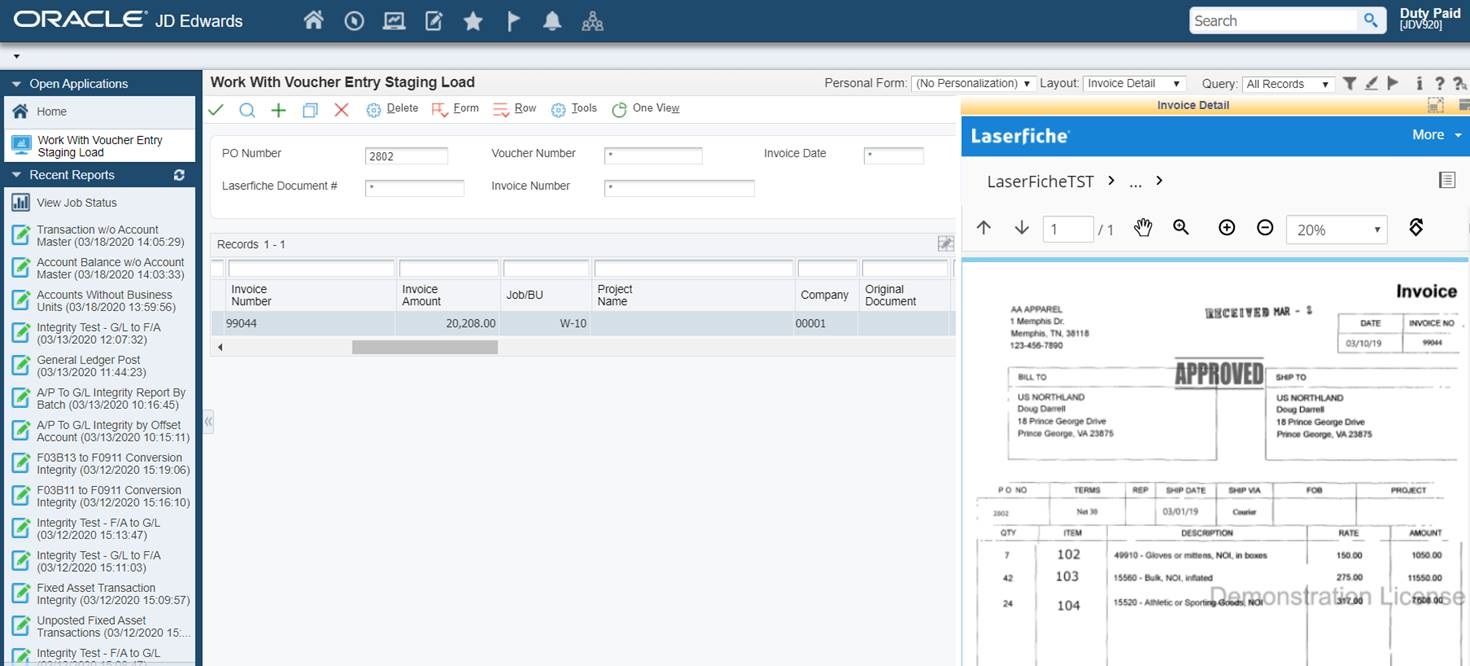This screenshot has width=1470, height=666.
Task: Open the Personal Form dropdown
Action: pyautogui.click(x=973, y=84)
